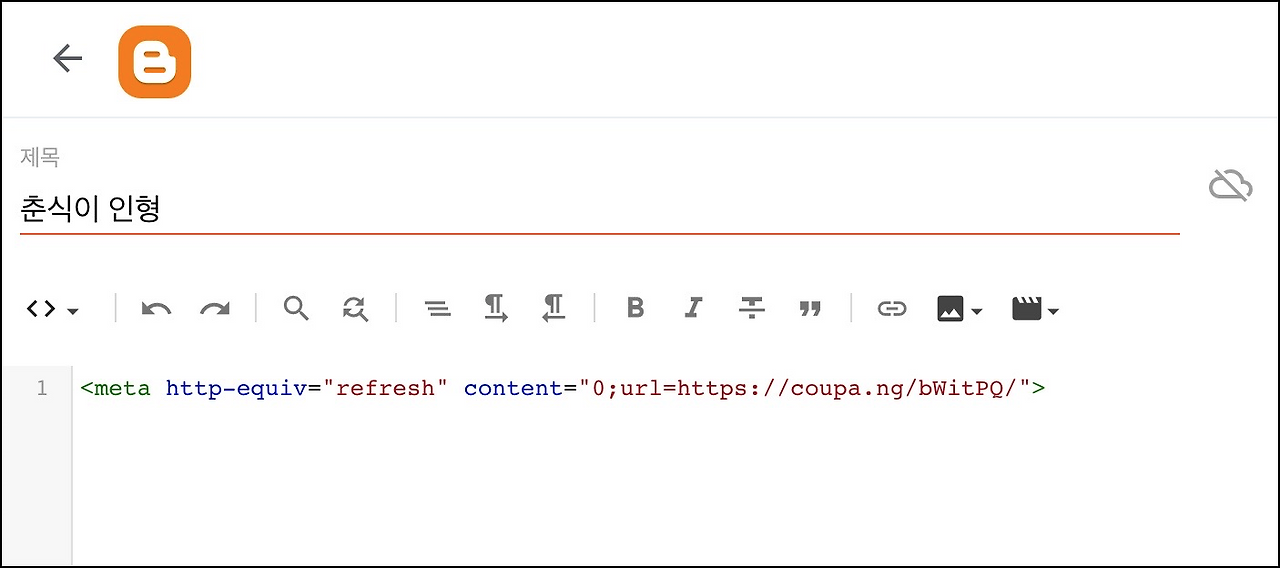Click the undo icon in toolbar
The image size is (1280, 568).
(x=156, y=309)
